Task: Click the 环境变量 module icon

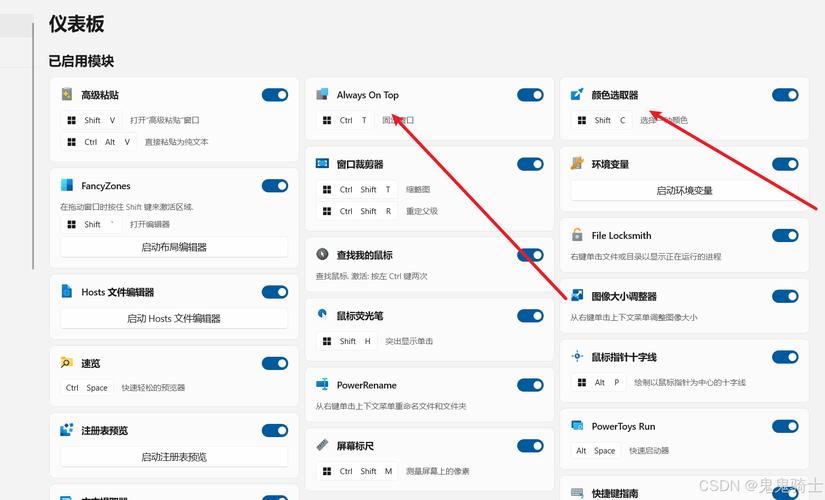Action: 577,163
